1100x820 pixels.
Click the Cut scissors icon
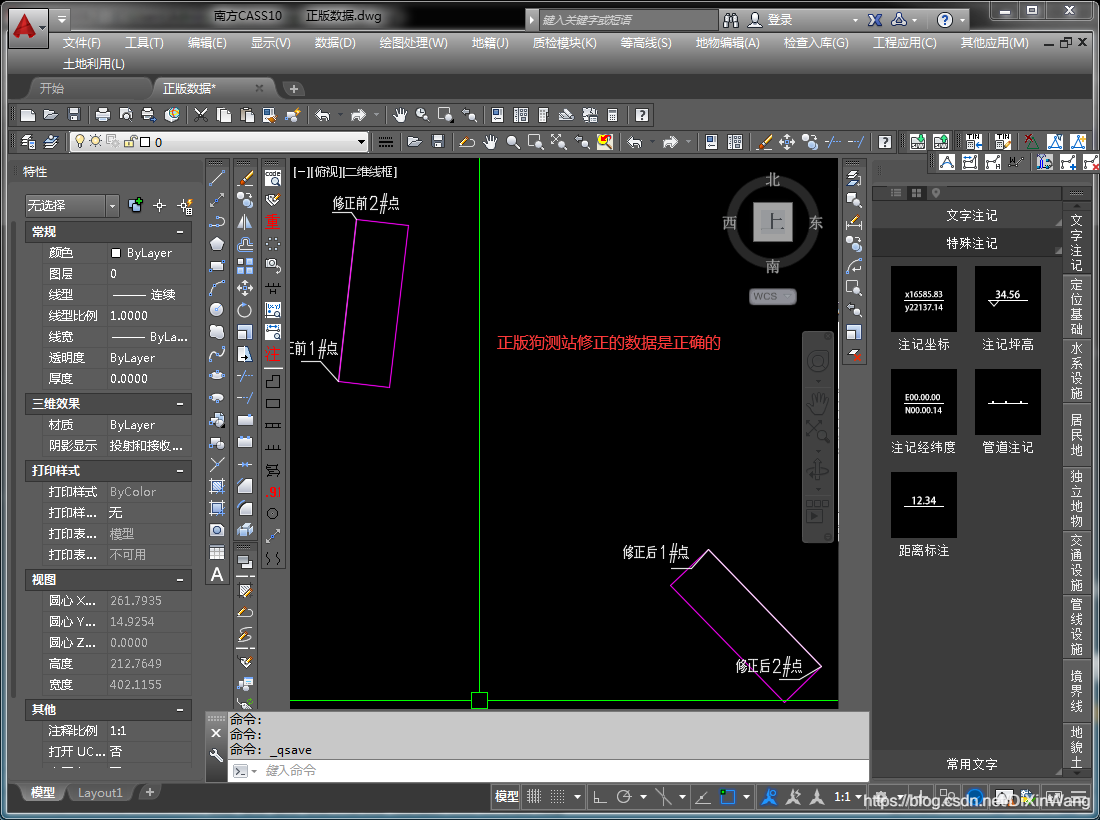point(201,115)
